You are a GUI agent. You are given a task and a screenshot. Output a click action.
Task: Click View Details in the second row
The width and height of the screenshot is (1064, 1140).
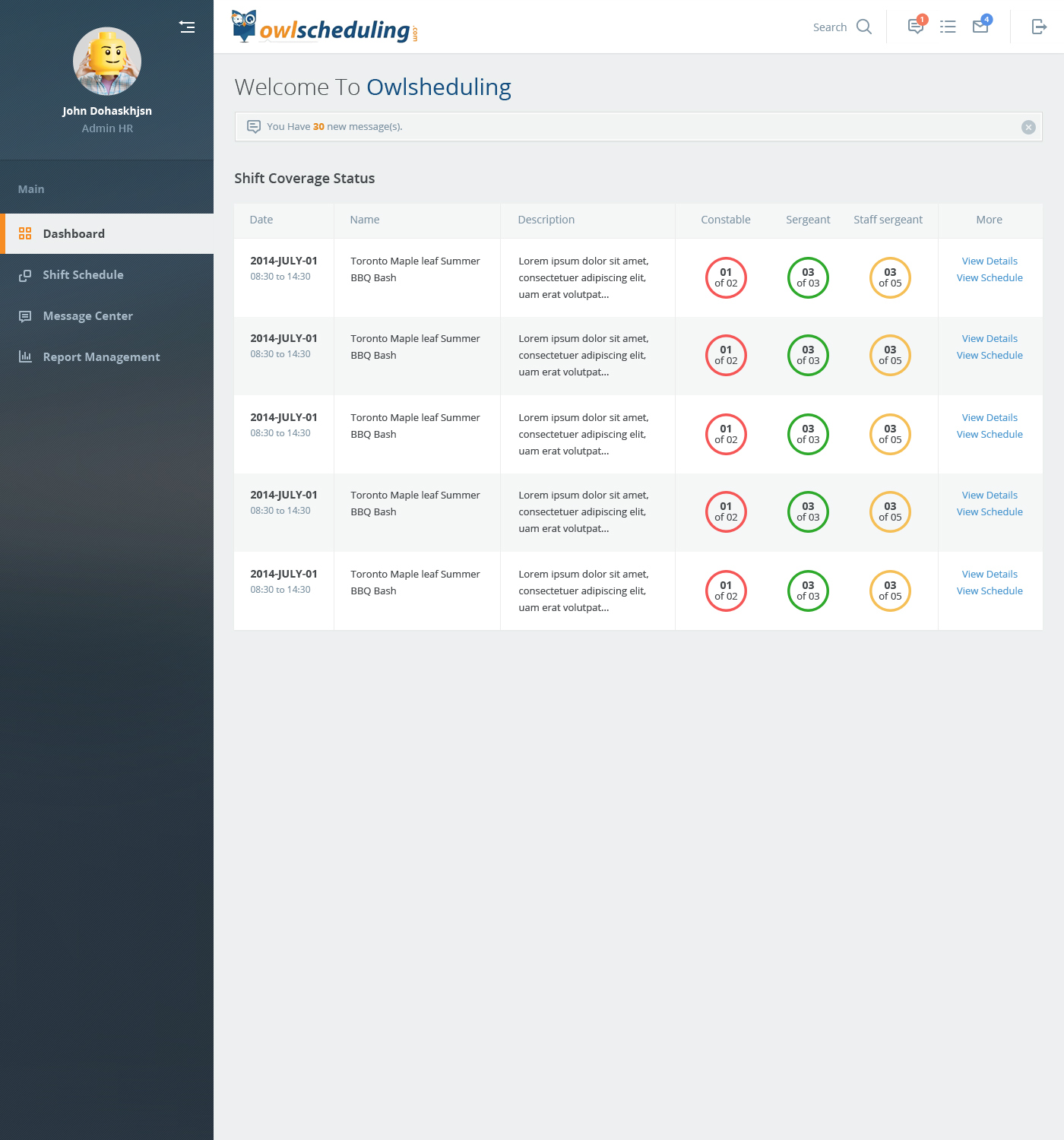990,338
